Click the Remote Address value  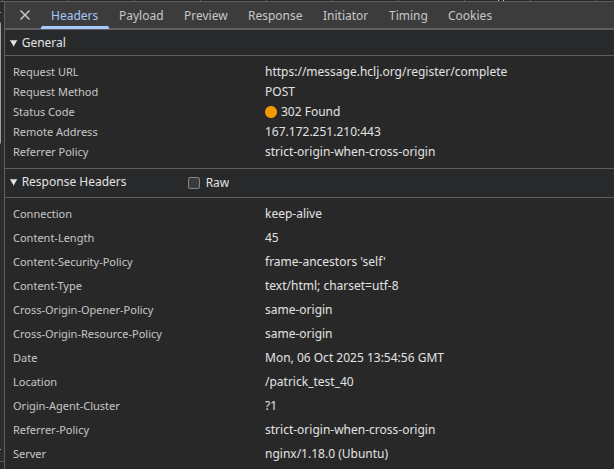[322, 132]
